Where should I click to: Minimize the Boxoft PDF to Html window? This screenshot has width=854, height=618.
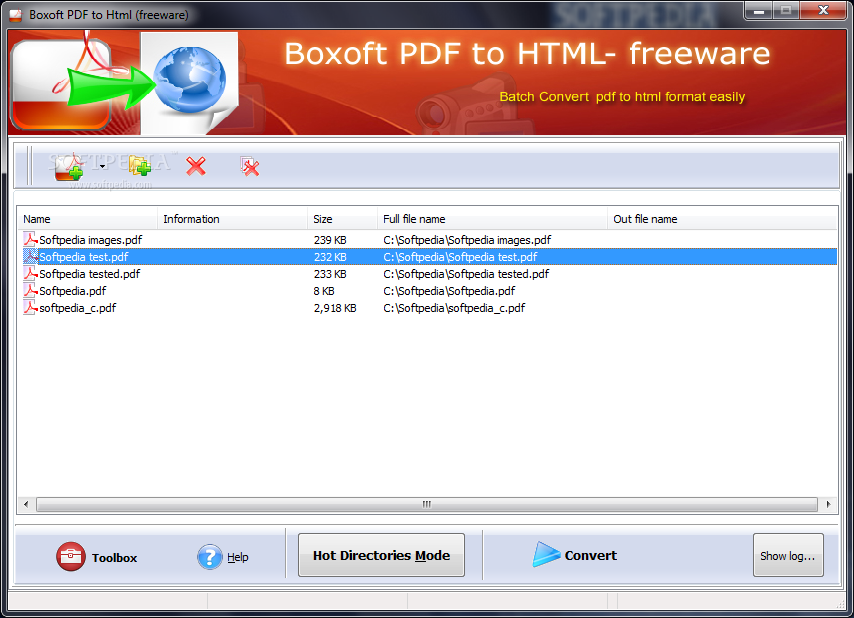pos(759,10)
